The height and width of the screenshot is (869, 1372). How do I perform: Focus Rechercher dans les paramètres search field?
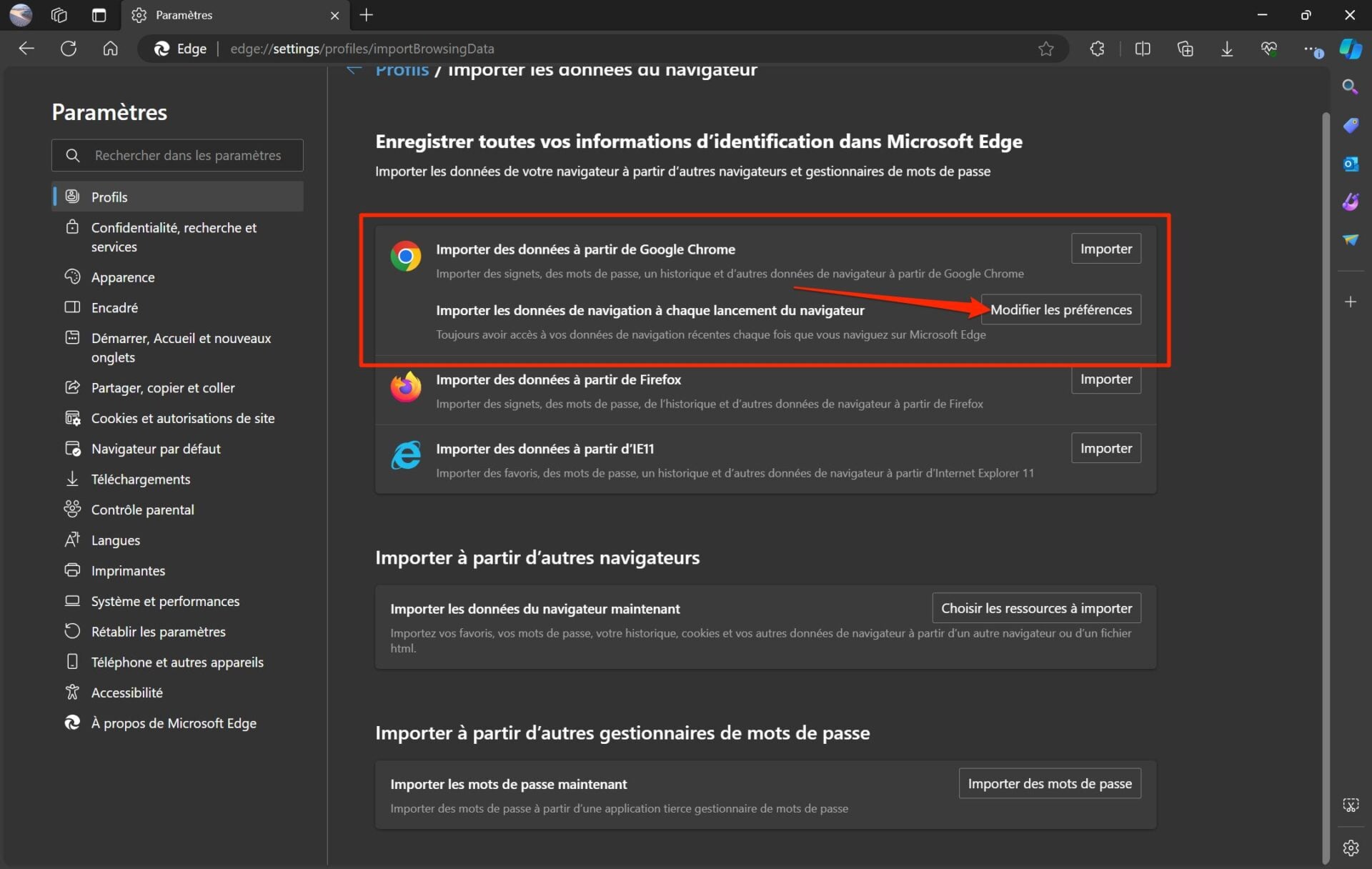(187, 155)
